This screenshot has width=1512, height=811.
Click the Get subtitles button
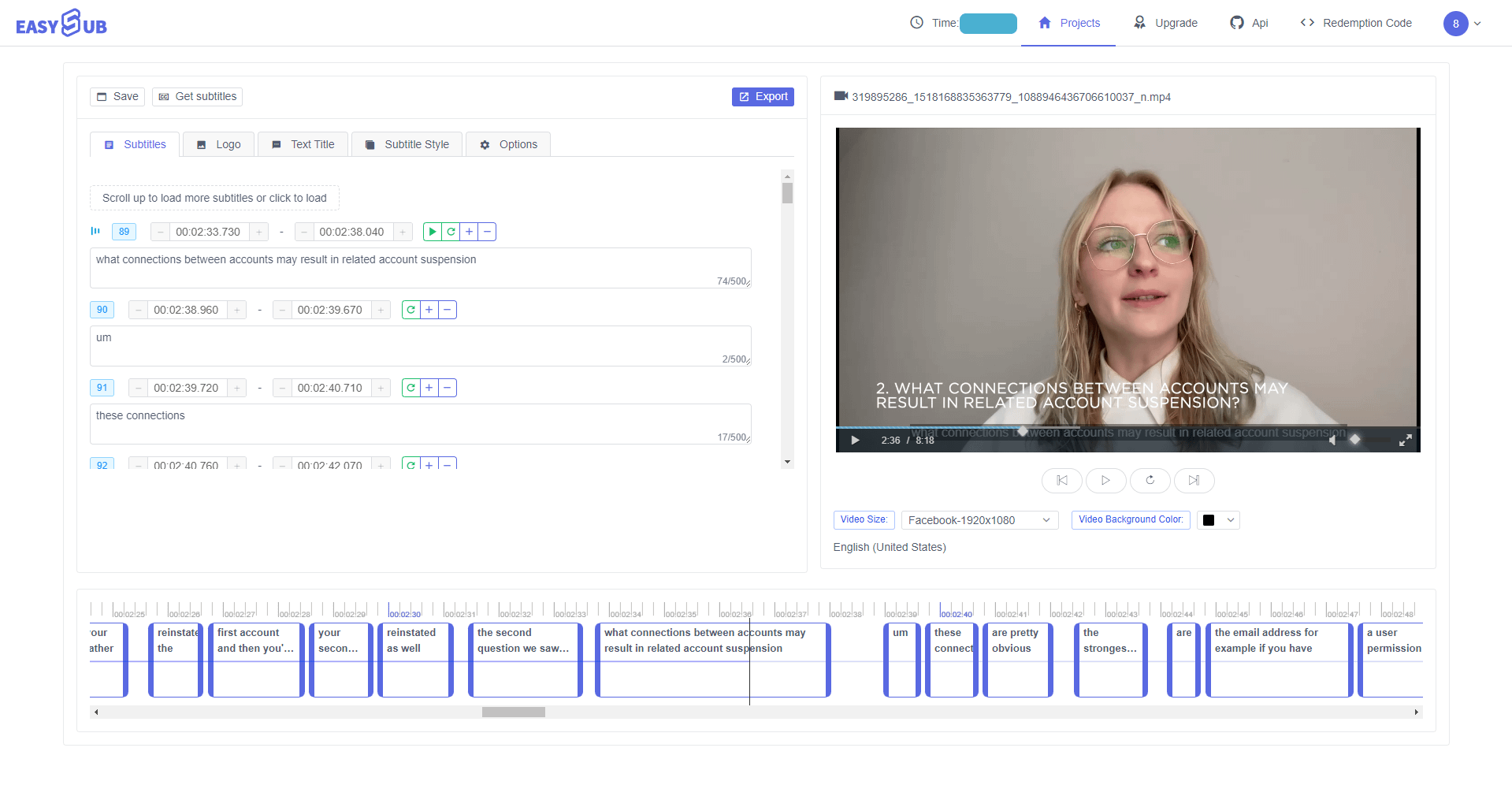[197, 96]
